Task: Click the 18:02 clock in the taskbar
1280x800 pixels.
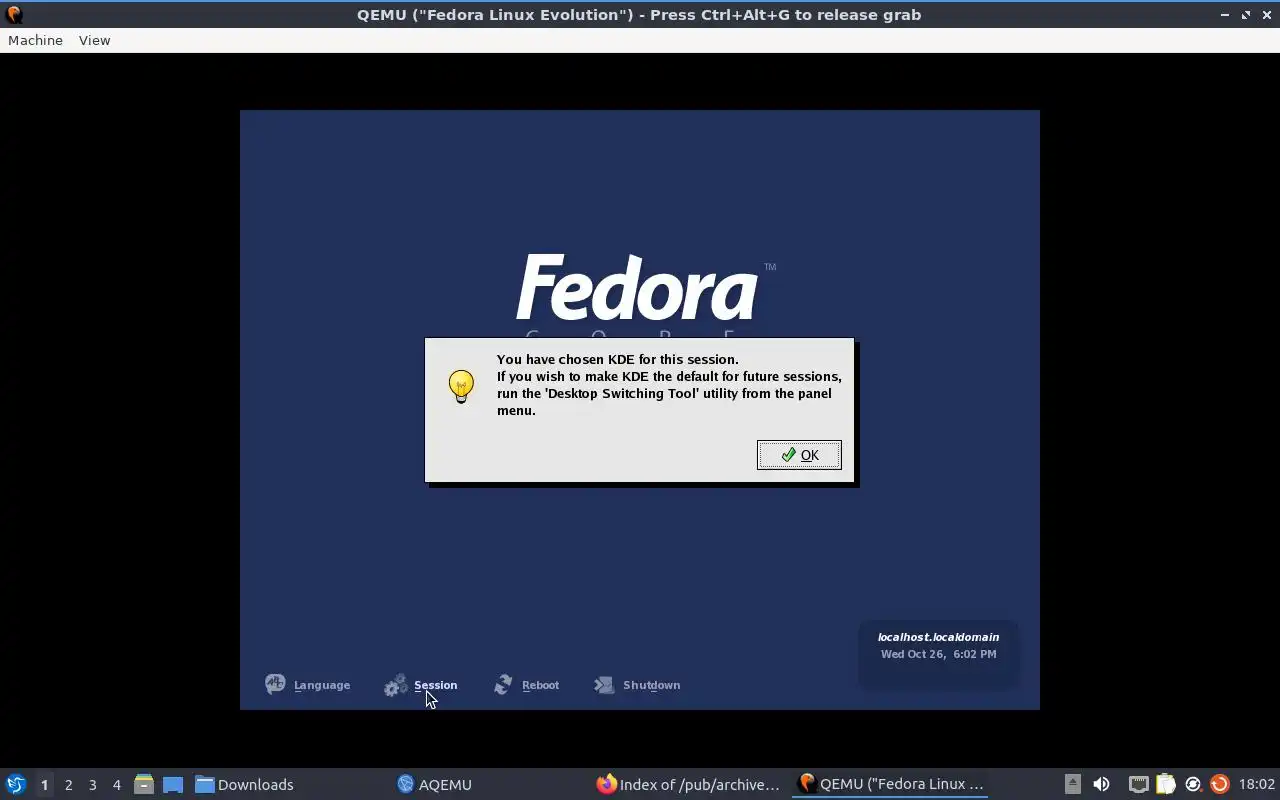Action: click(x=1257, y=785)
